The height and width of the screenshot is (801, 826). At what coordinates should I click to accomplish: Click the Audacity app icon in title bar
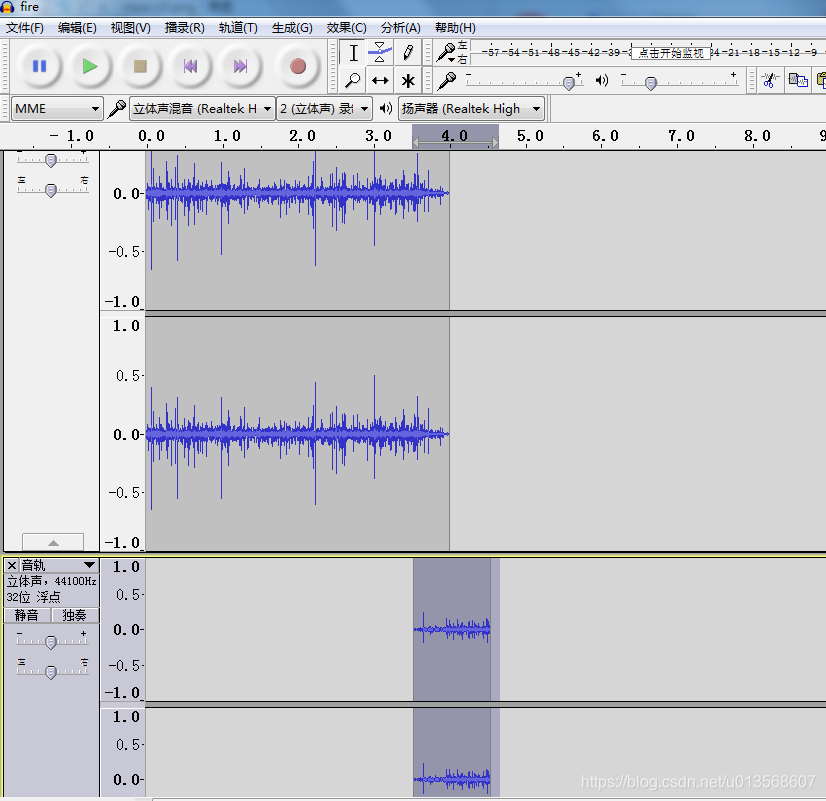(x=7, y=7)
